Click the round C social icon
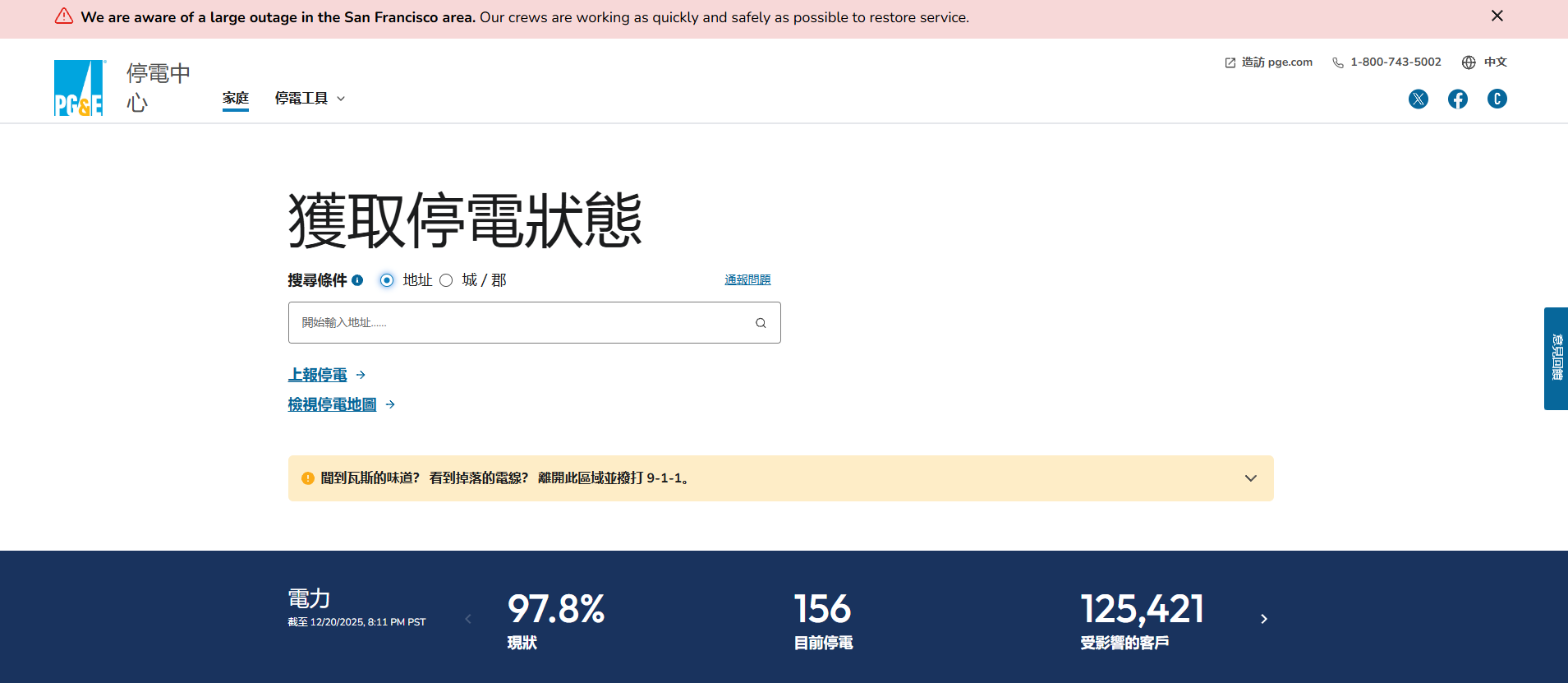1568x683 pixels. coord(1497,99)
